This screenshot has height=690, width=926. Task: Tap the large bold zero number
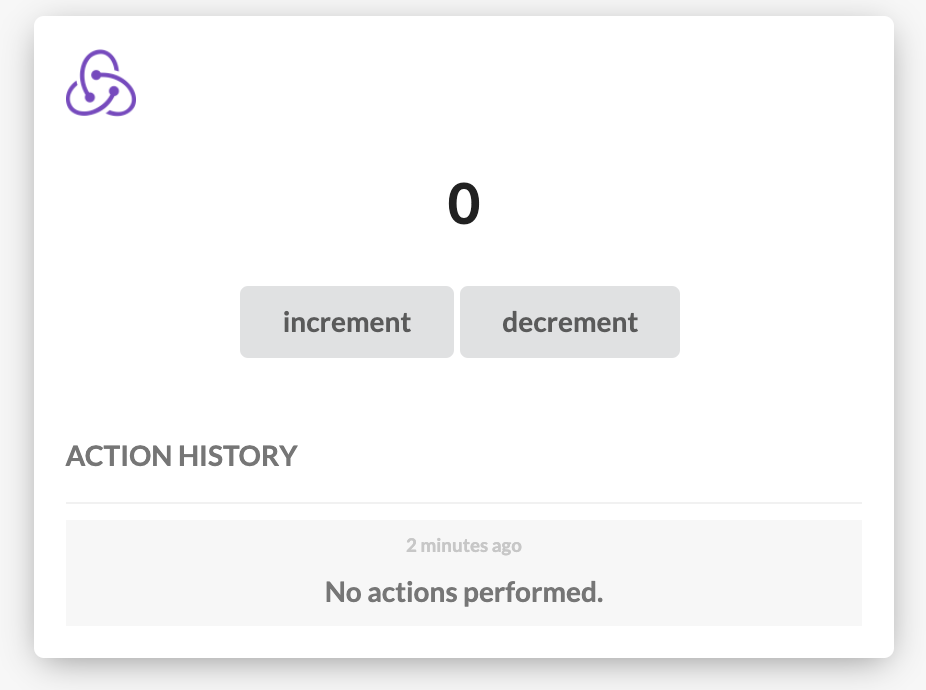pos(464,203)
